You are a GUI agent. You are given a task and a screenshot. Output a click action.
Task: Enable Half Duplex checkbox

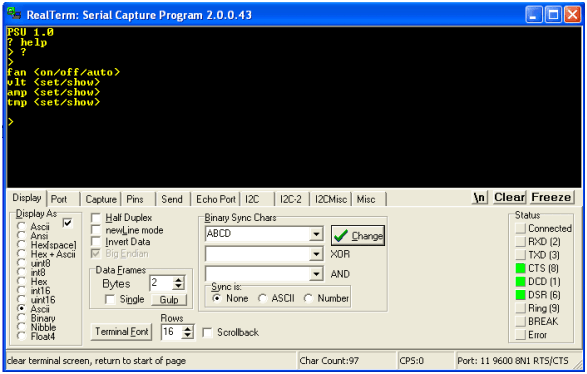click(x=96, y=218)
